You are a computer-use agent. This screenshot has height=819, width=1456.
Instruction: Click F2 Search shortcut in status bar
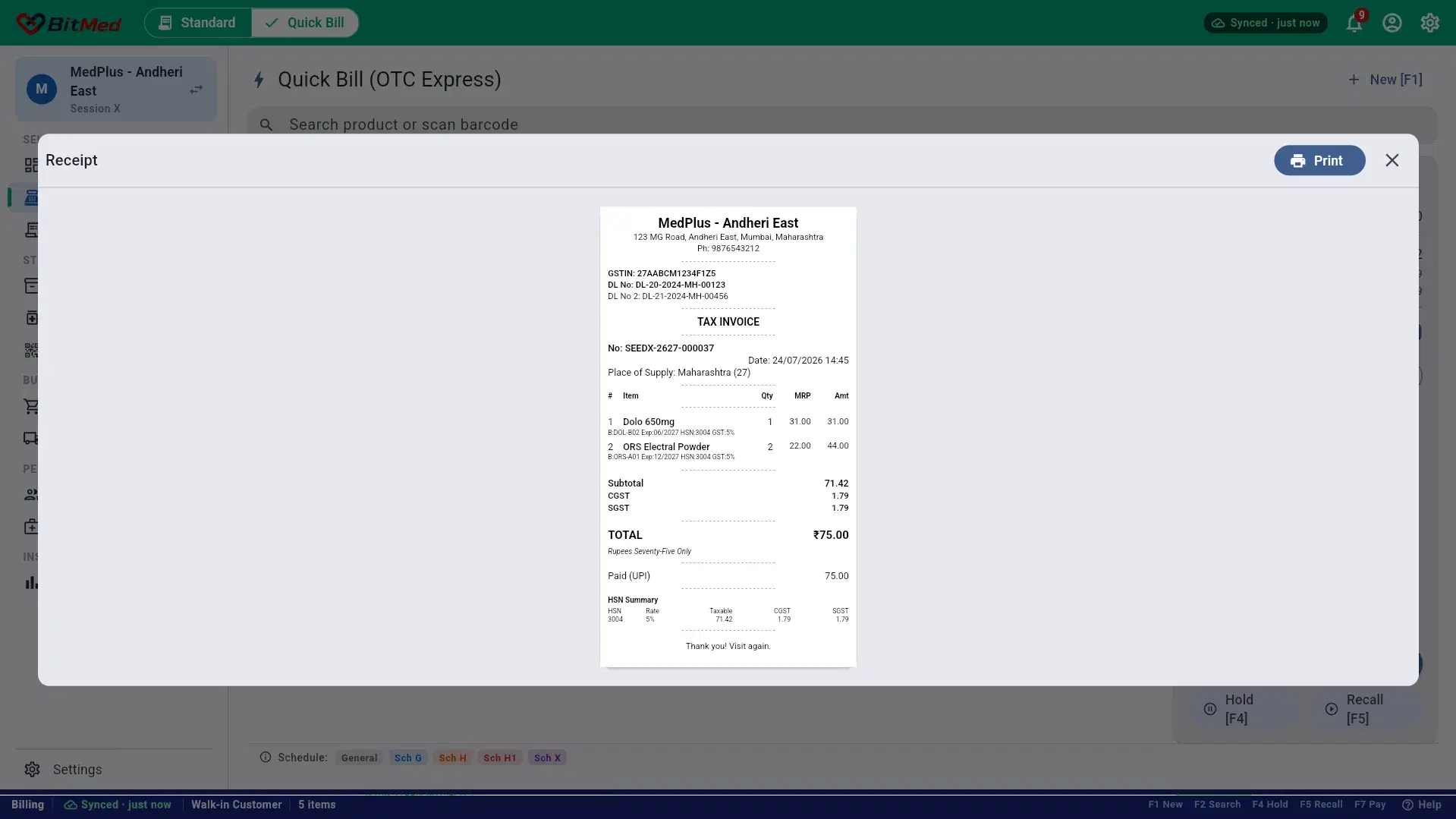pos(1217,805)
